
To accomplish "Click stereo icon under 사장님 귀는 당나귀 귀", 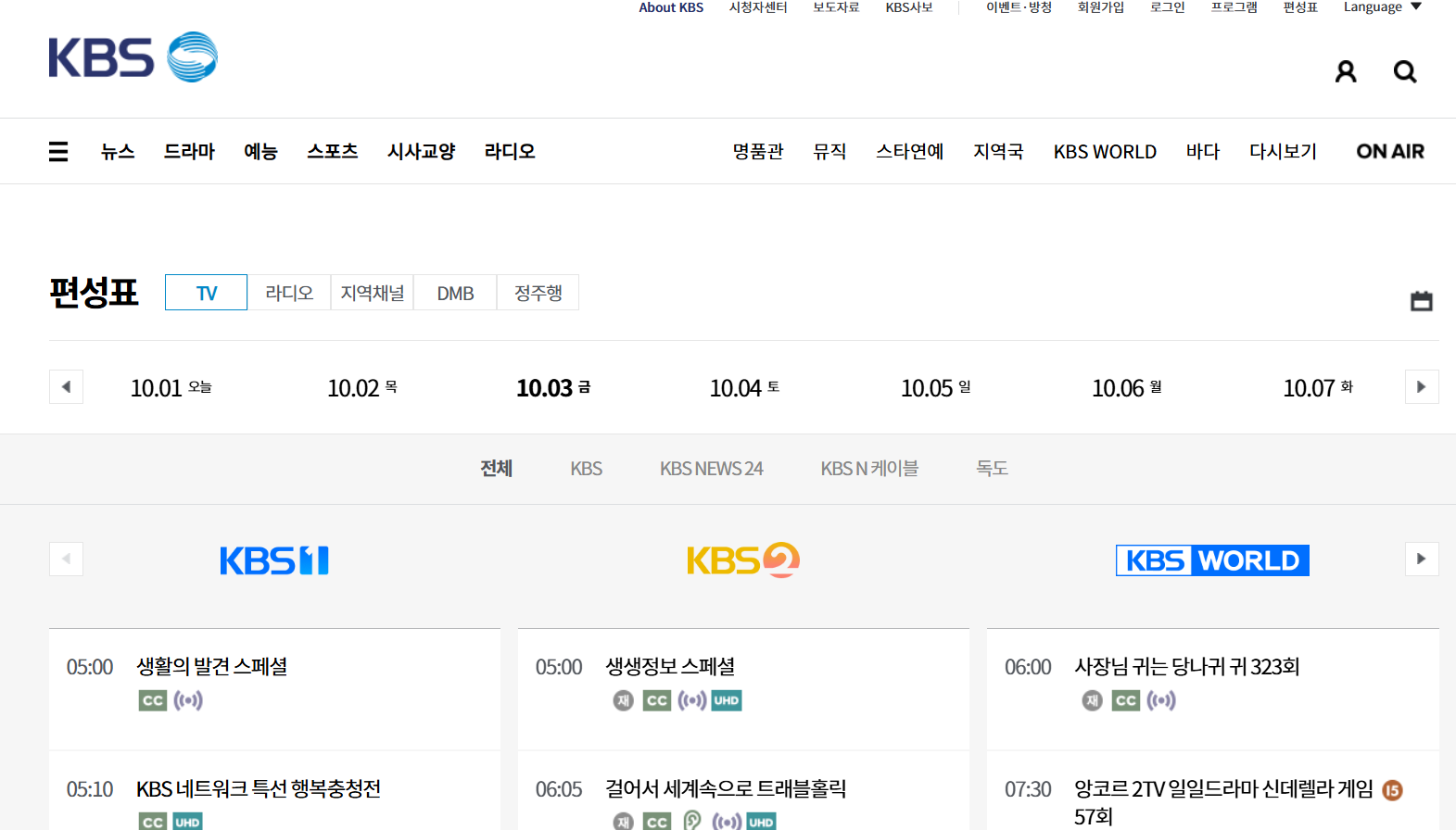I will click(x=1161, y=700).
